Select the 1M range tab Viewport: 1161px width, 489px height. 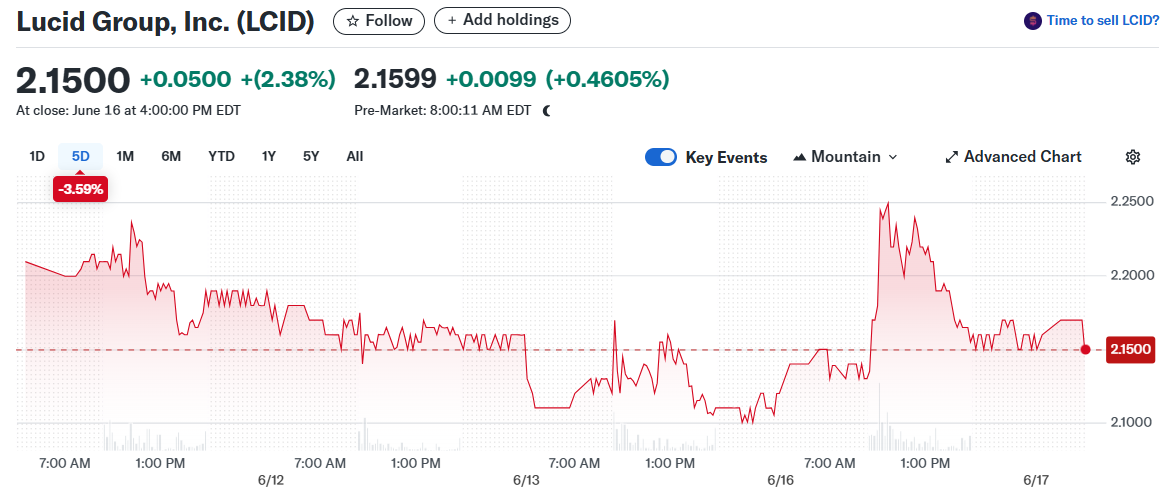pos(125,156)
